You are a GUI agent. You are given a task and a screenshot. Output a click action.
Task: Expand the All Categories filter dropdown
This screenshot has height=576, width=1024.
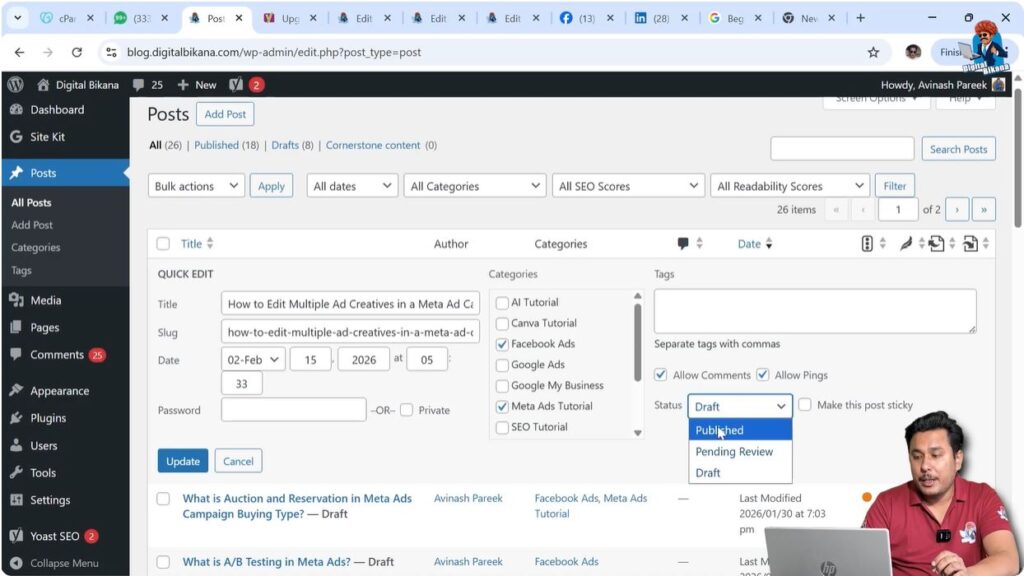click(474, 185)
